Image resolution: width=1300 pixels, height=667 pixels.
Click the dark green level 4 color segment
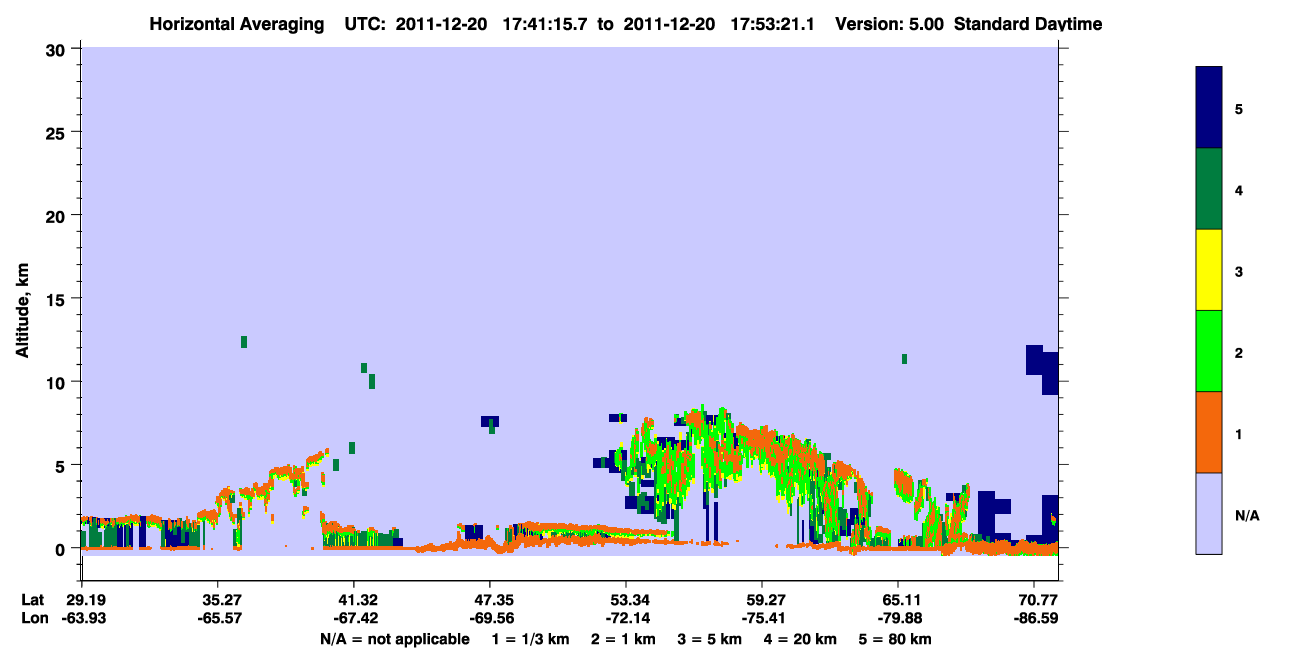coord(1208,189)
